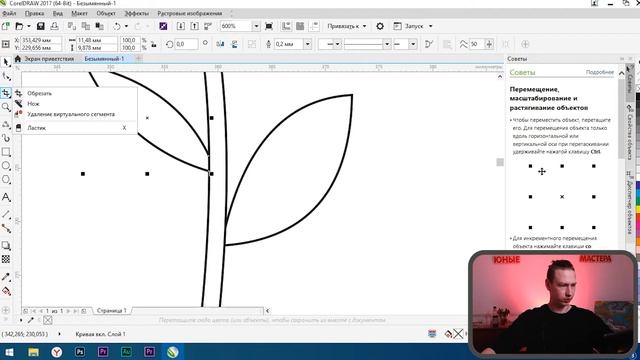Open the Объект menu

click(x=106, y=13)
